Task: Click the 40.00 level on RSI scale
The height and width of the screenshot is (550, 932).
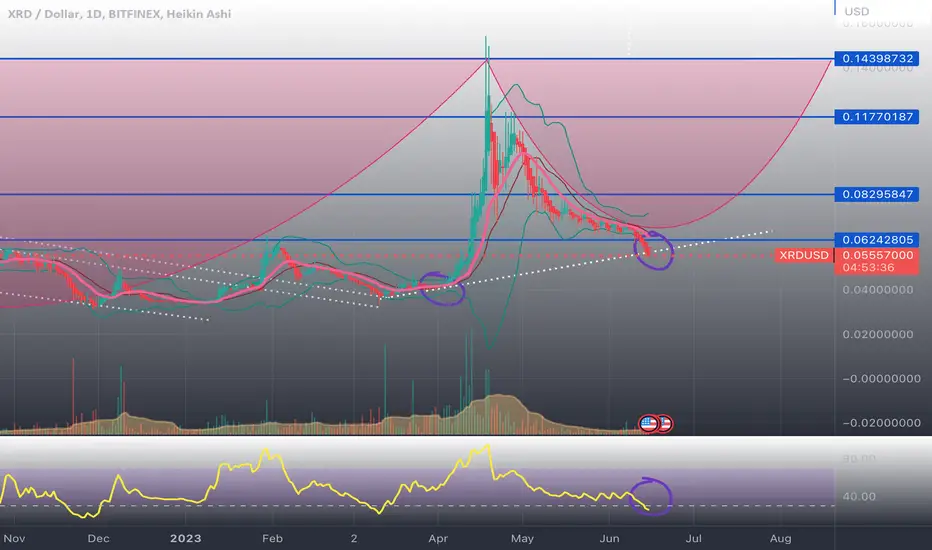Action: (859, 496)
